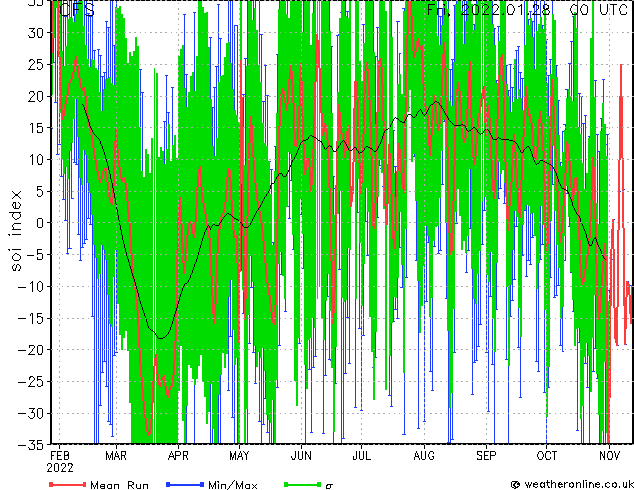Viewport: 634px width, 490px height.
Task: Click the JUL x-axis label
Action: coord(361,456)
